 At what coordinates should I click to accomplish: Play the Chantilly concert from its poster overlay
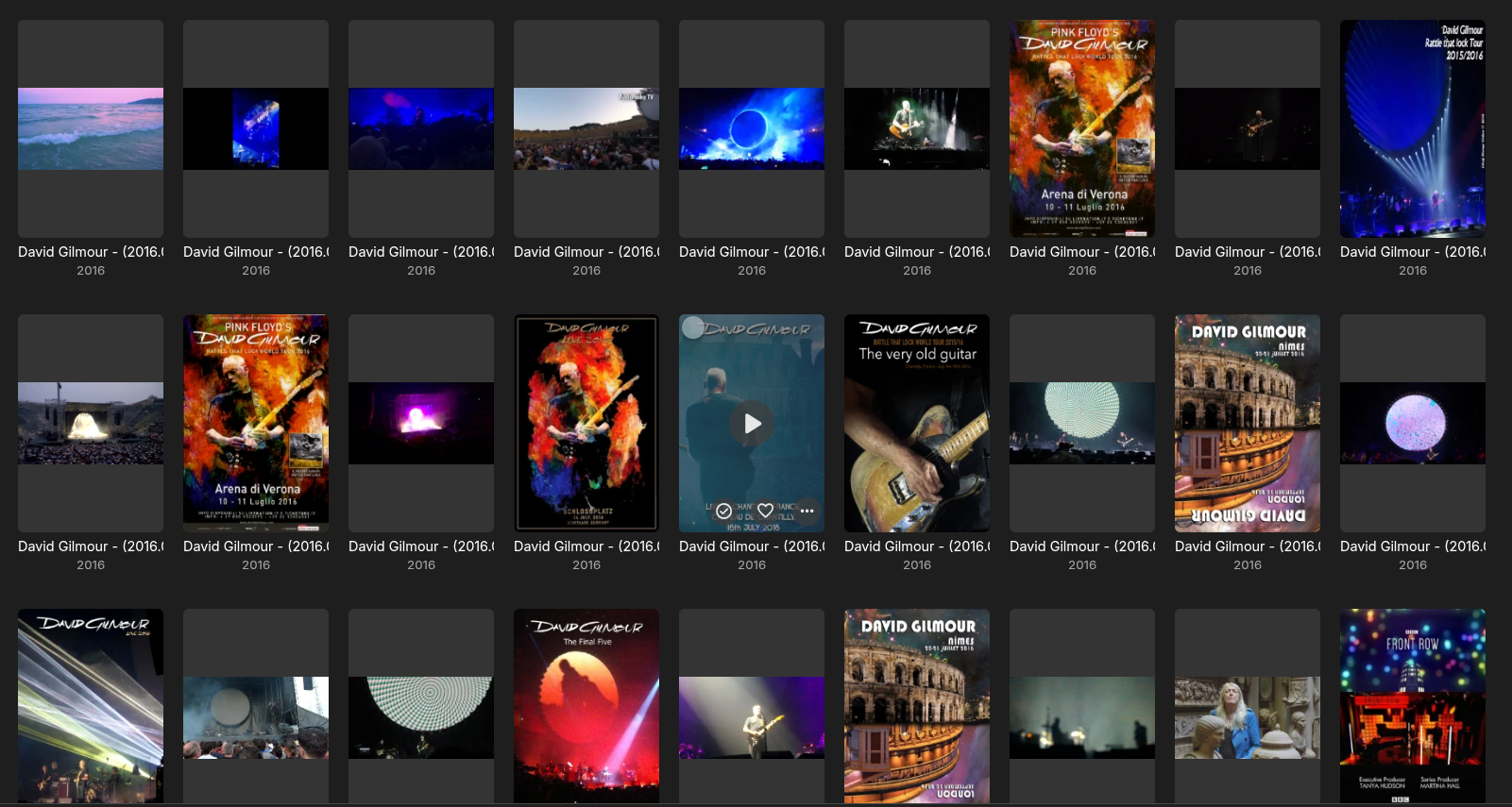coord(752,423)
